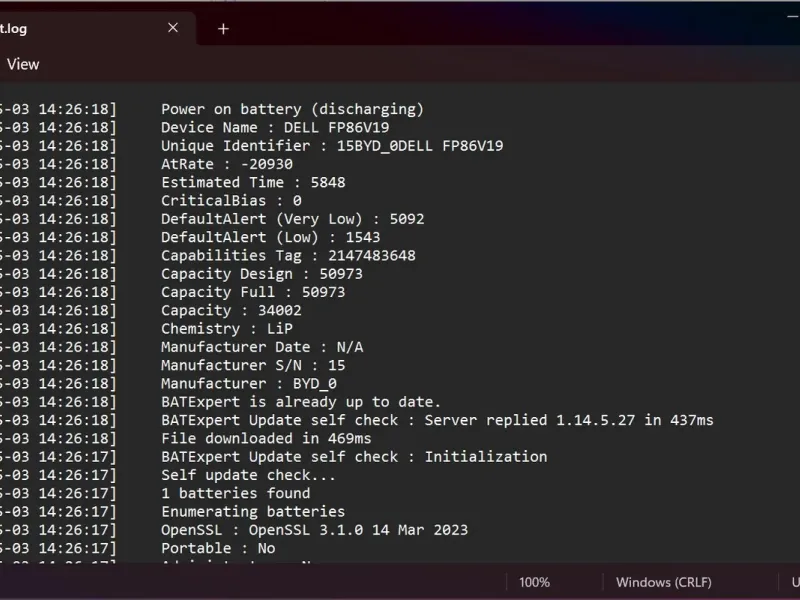Click the 'Unique Identifier' log line

click(332, 146)
